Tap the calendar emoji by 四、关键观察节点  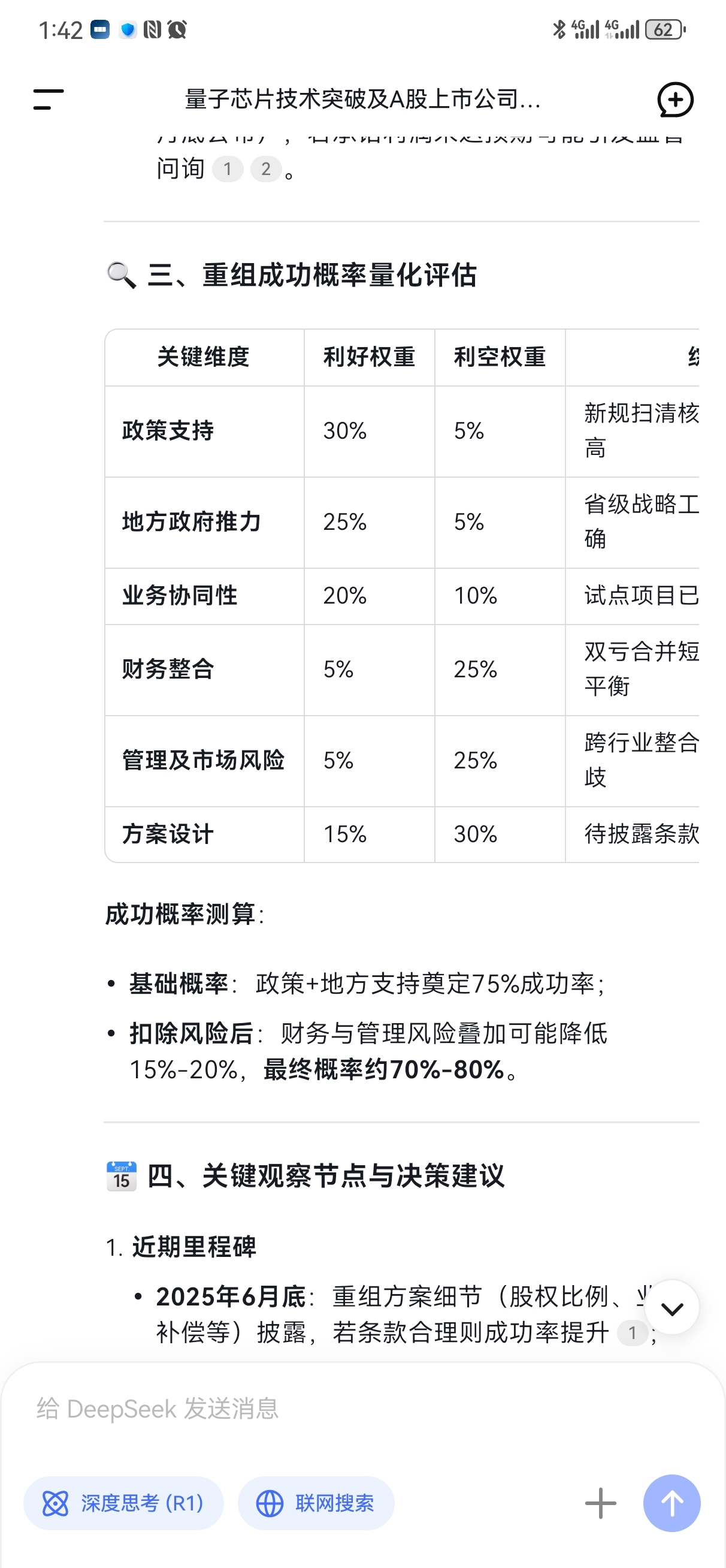point(121,1176)
